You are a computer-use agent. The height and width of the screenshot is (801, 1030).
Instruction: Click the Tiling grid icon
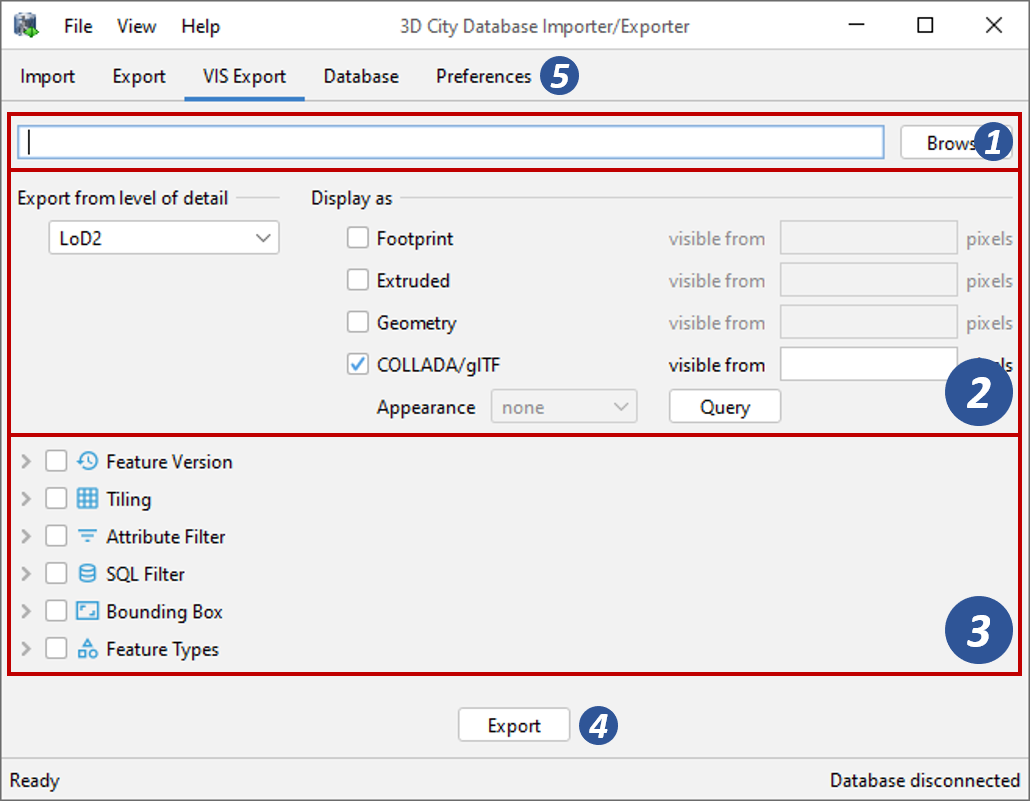pos(87,499)
